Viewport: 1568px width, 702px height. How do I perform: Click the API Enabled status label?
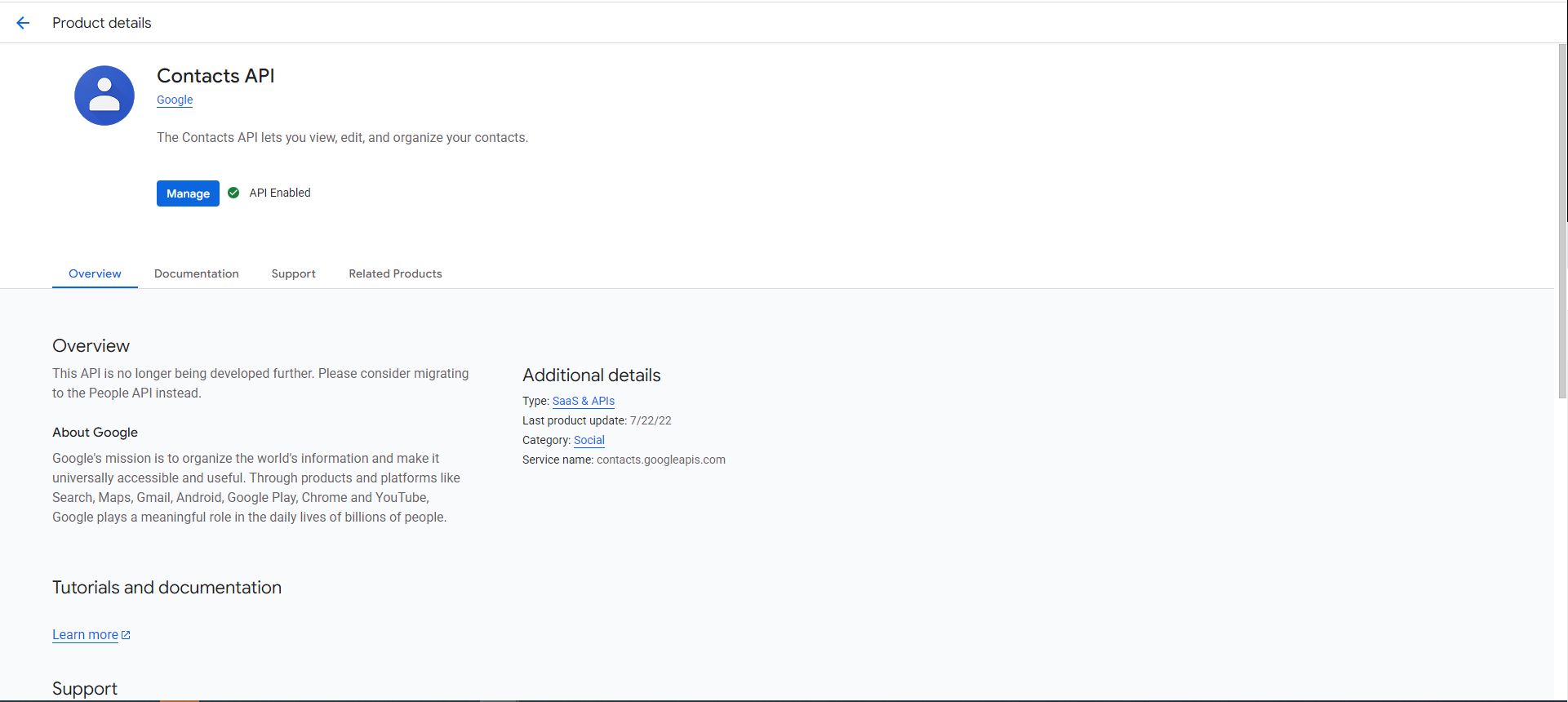[280, 193]
